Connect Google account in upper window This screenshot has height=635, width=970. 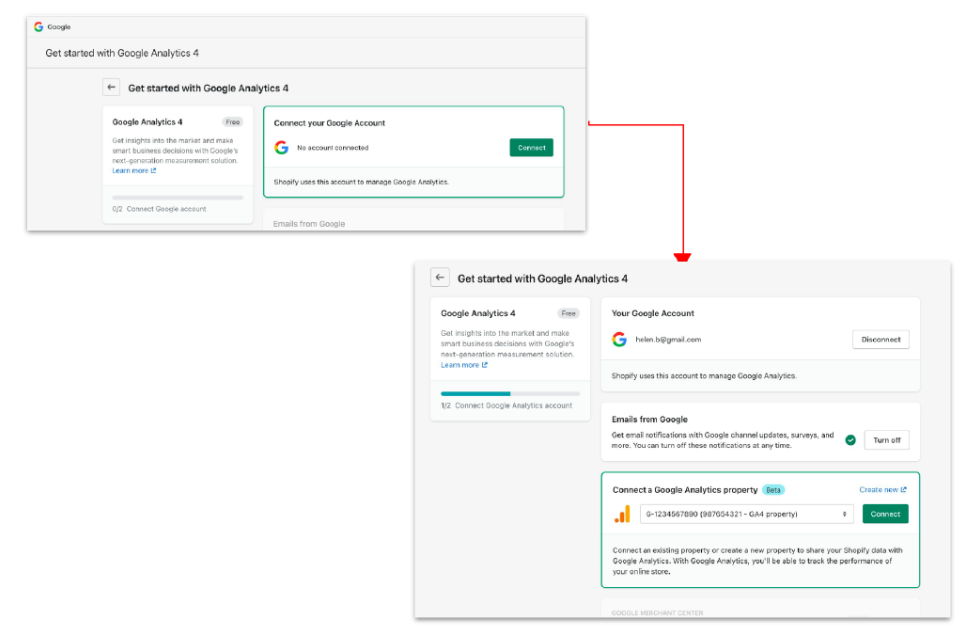531,147
